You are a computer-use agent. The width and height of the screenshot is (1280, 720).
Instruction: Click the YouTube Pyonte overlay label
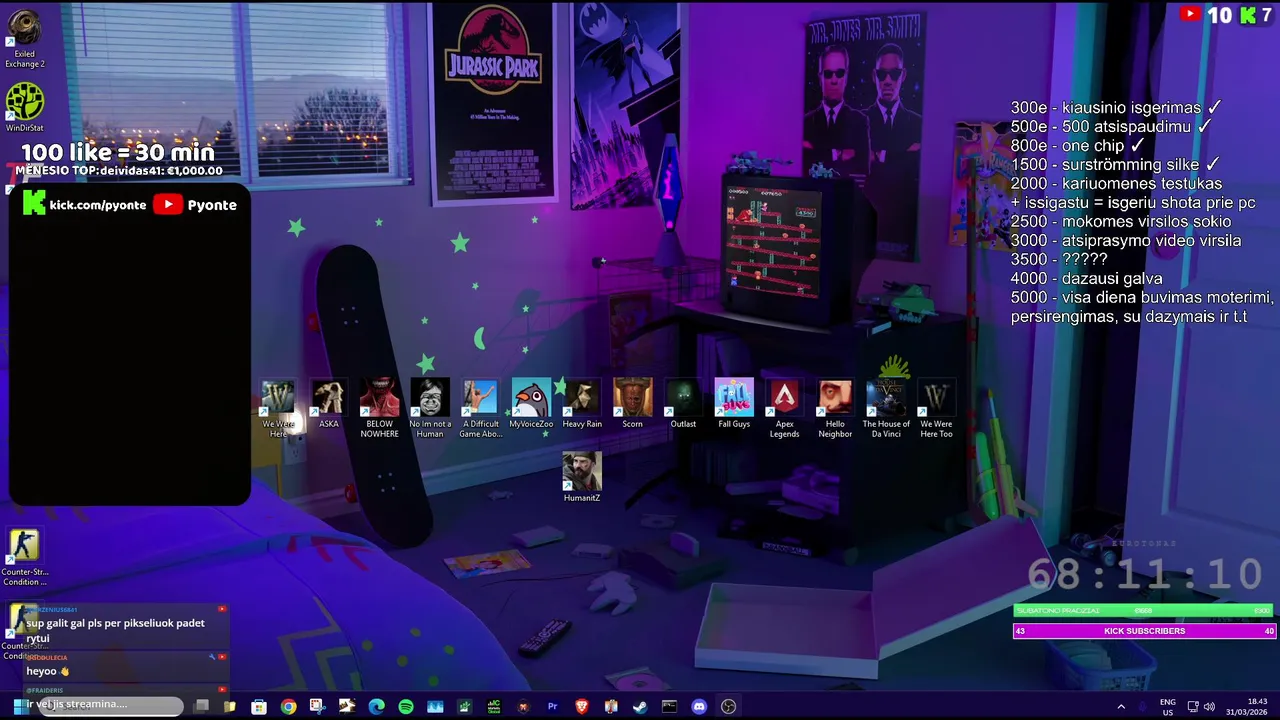click(x=195, y=204)
